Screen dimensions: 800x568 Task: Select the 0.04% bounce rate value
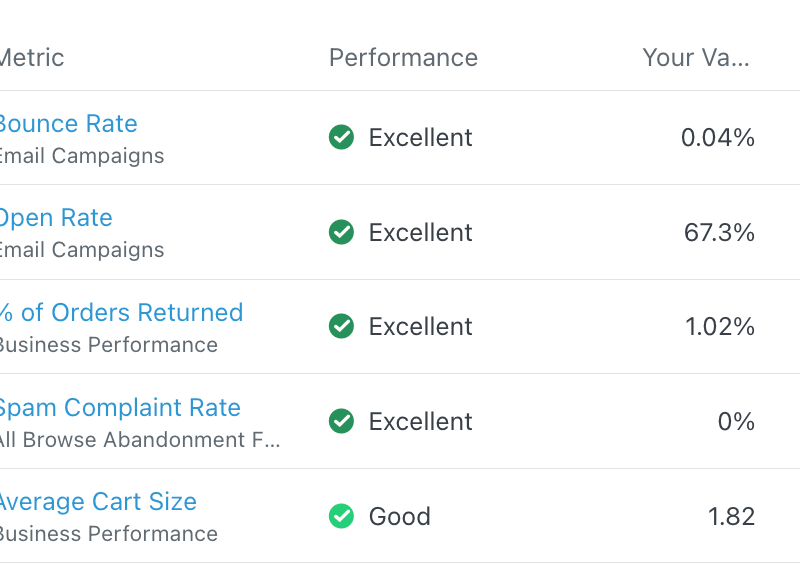717,138
